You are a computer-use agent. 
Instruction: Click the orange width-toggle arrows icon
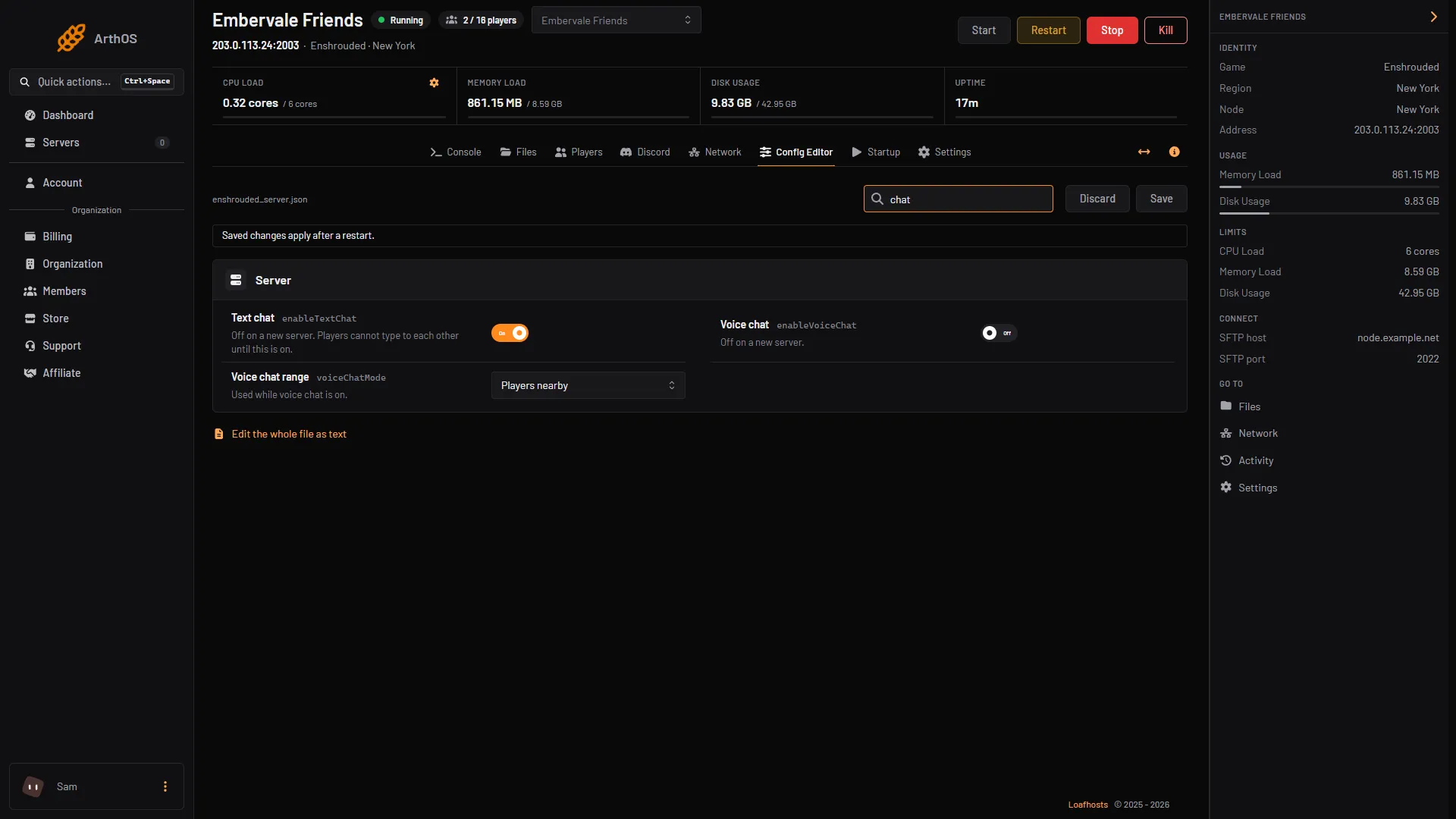(x=1144, y=152)
